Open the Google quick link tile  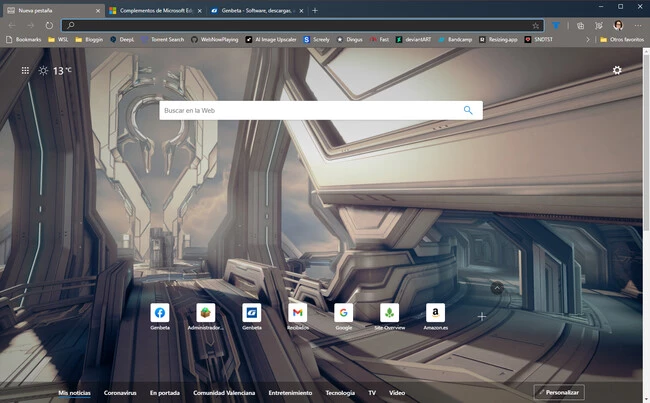coord(344,313)
